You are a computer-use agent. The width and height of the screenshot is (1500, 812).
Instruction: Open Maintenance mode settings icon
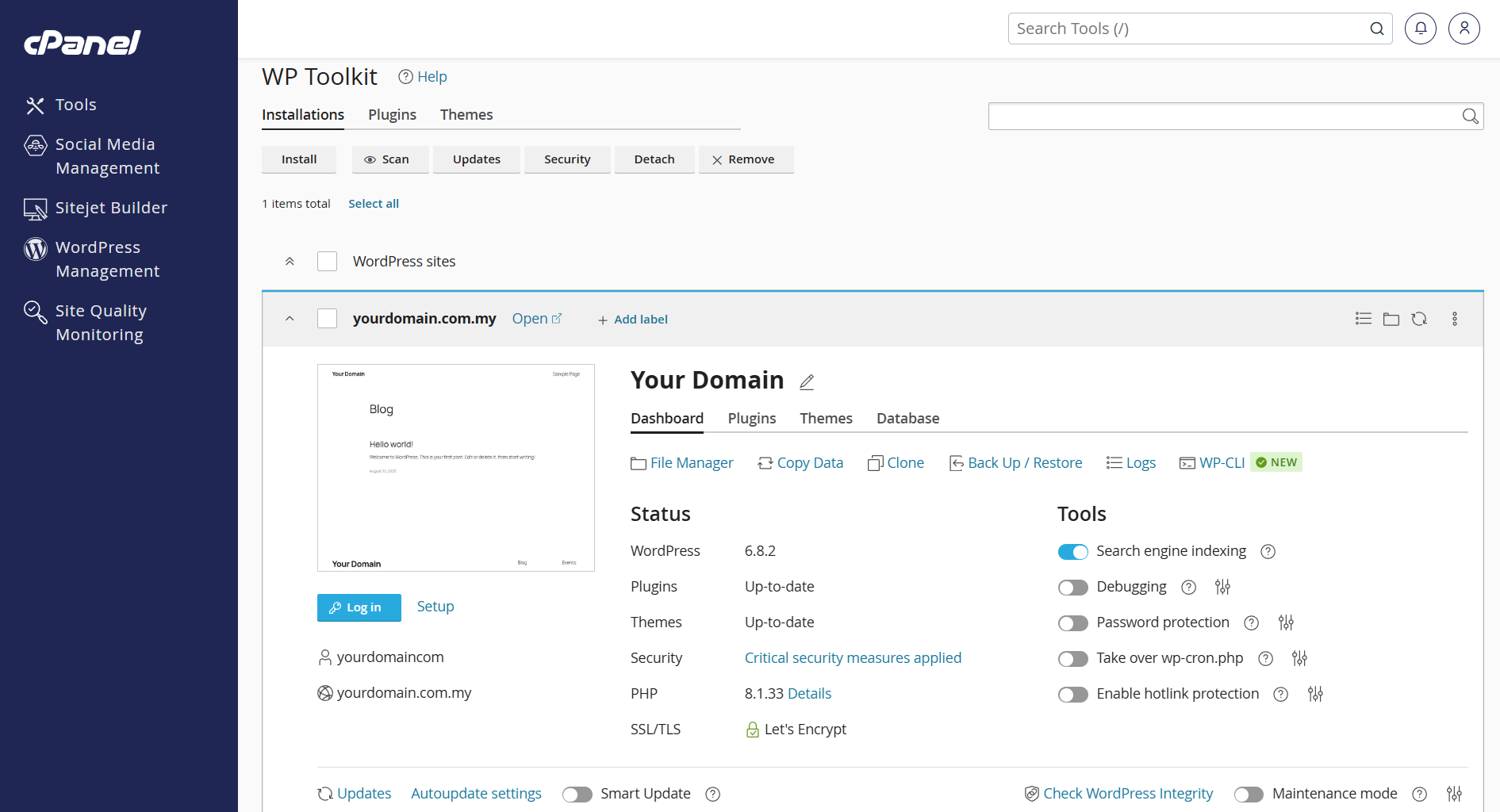[1454, 794]
